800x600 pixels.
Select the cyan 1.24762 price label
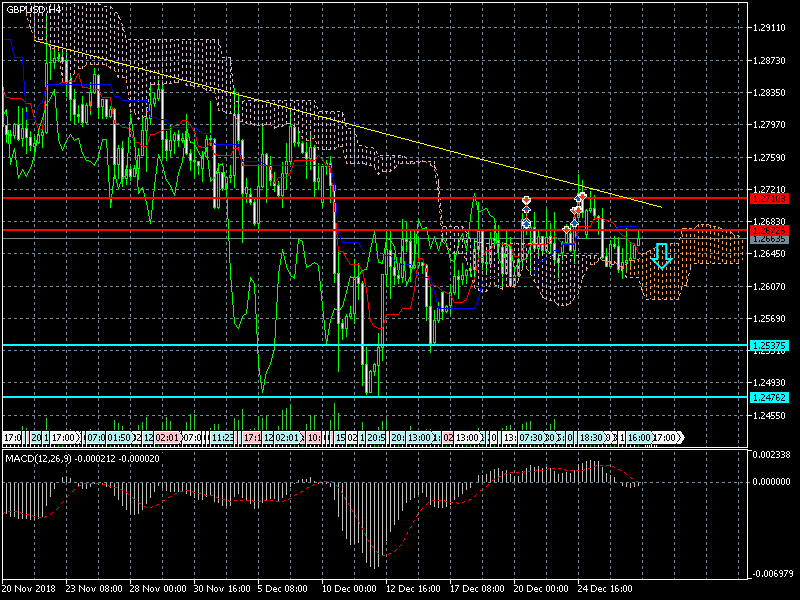point(770,397)
